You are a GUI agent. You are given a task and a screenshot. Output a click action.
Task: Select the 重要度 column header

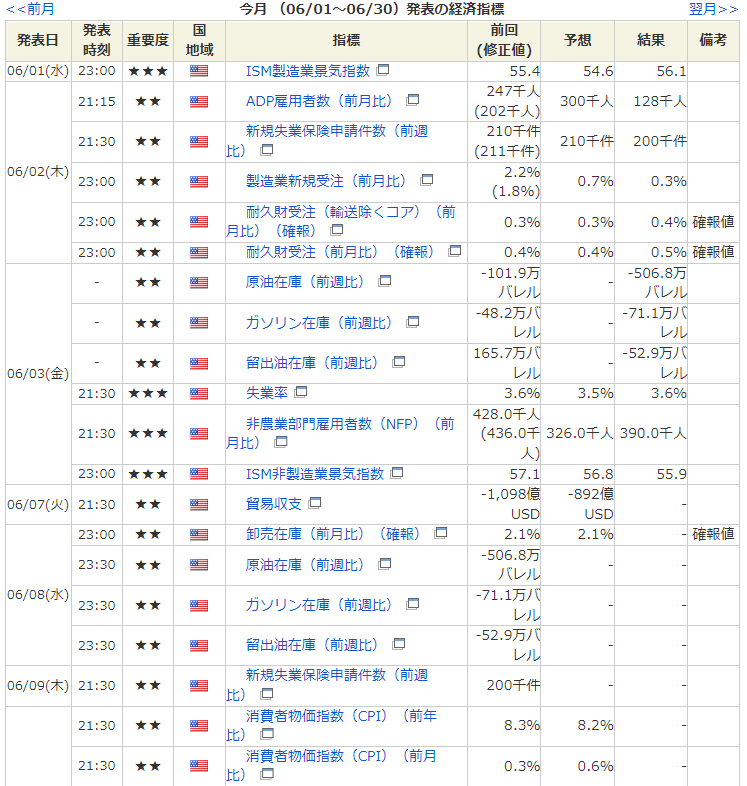point(147,41)
